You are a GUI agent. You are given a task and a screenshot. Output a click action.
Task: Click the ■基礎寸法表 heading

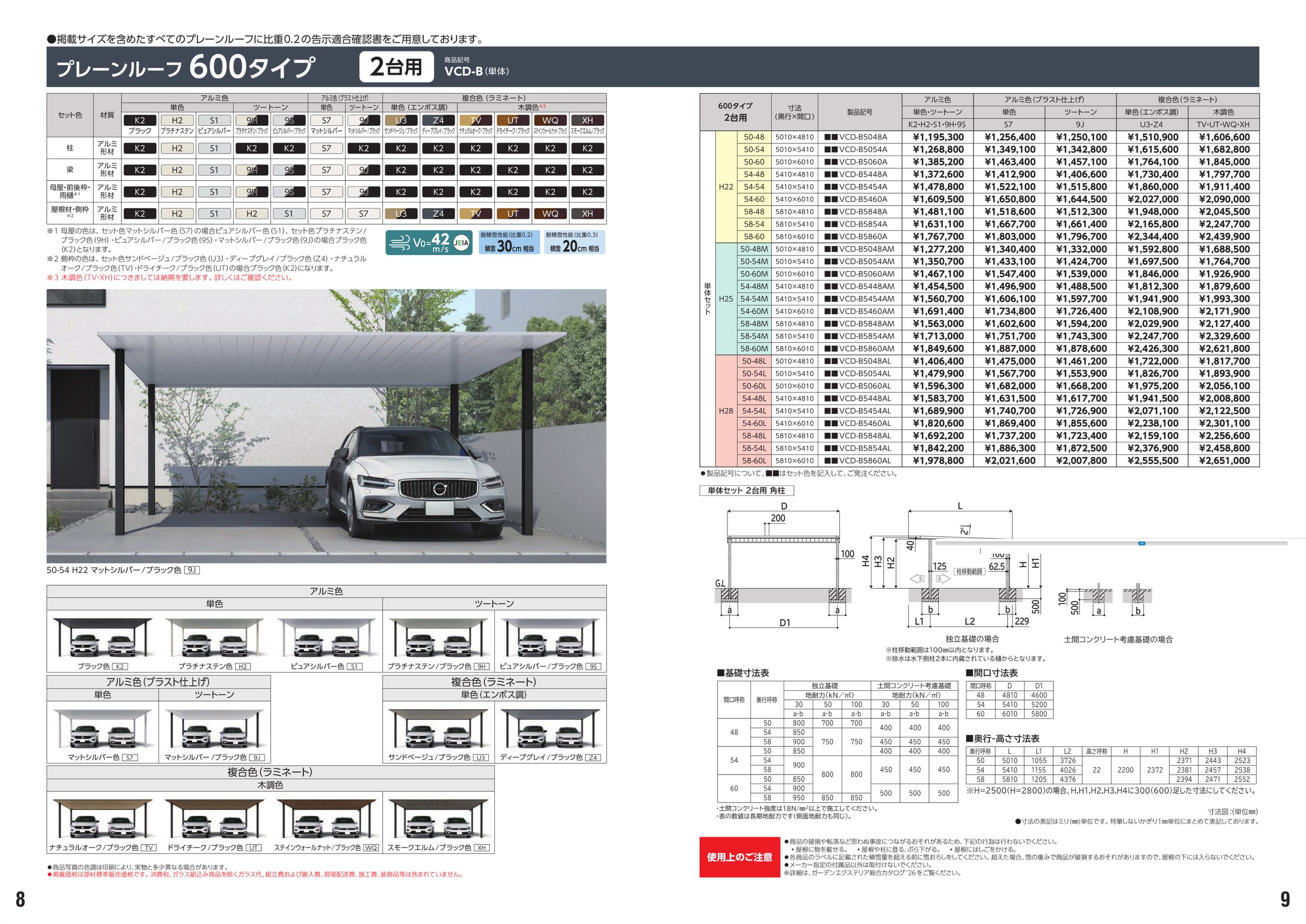point(743,673)
